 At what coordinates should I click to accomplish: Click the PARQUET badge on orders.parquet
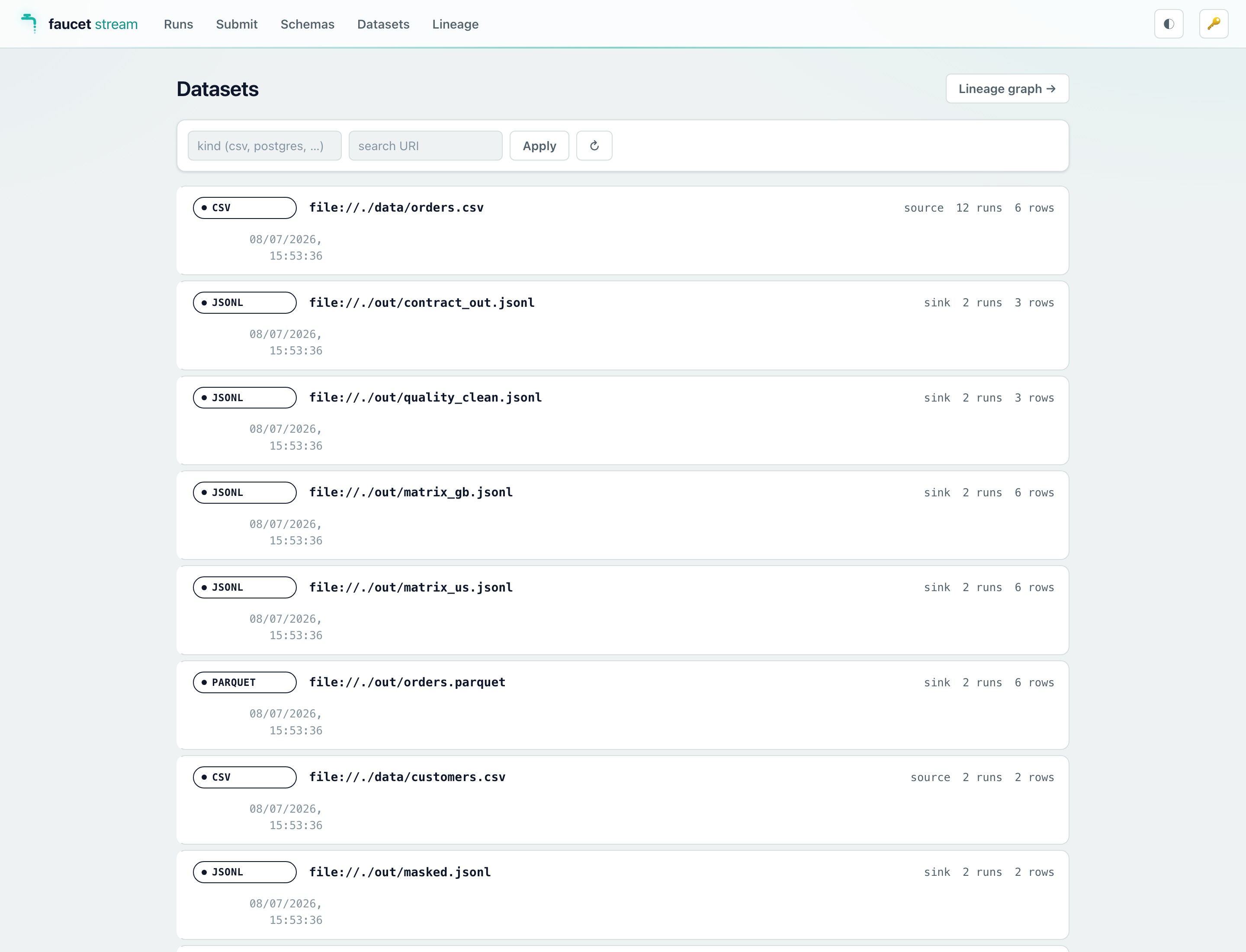coord(245,682)
